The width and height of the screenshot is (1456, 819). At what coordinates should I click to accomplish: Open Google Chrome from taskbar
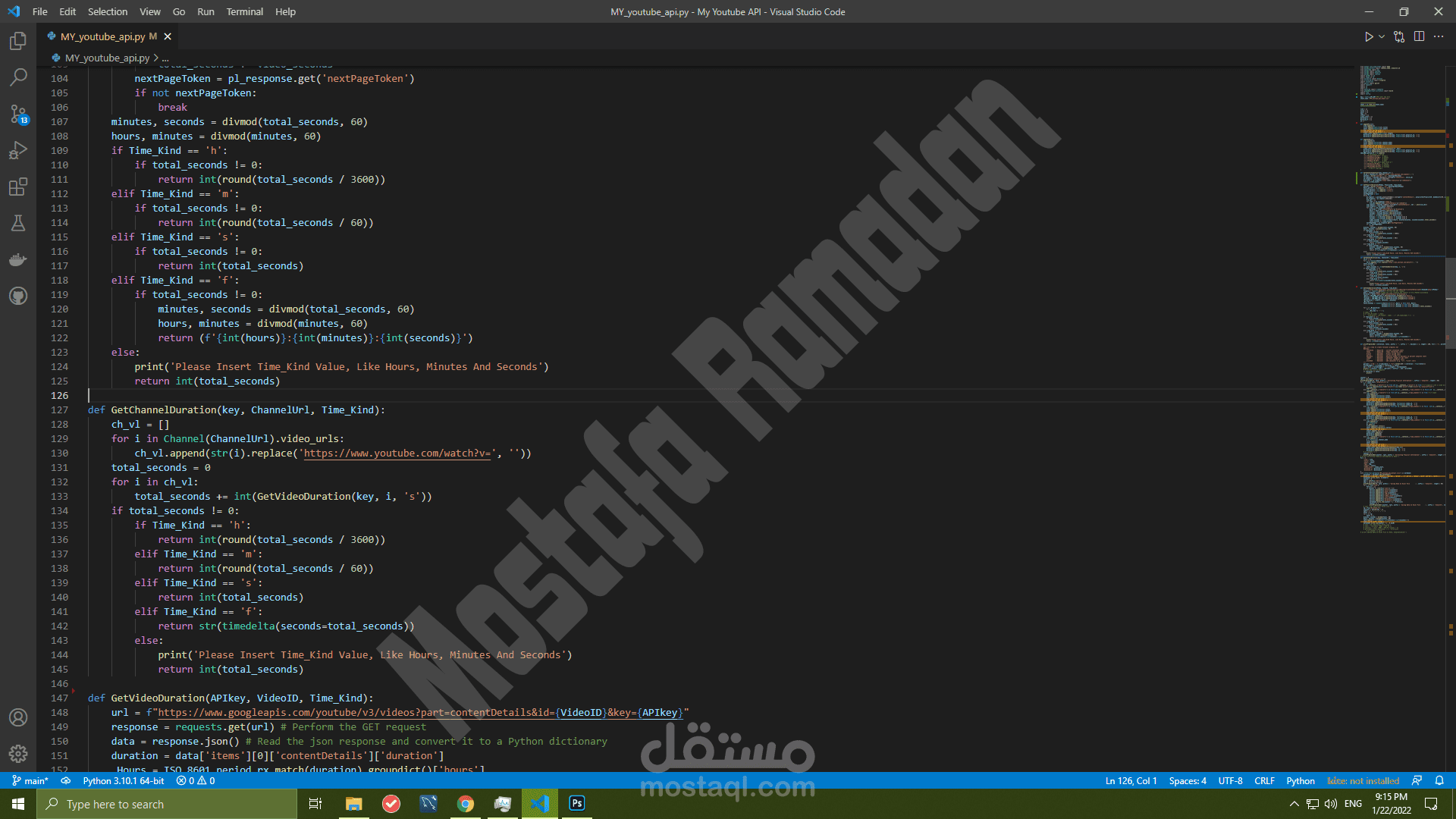[466, 804]
